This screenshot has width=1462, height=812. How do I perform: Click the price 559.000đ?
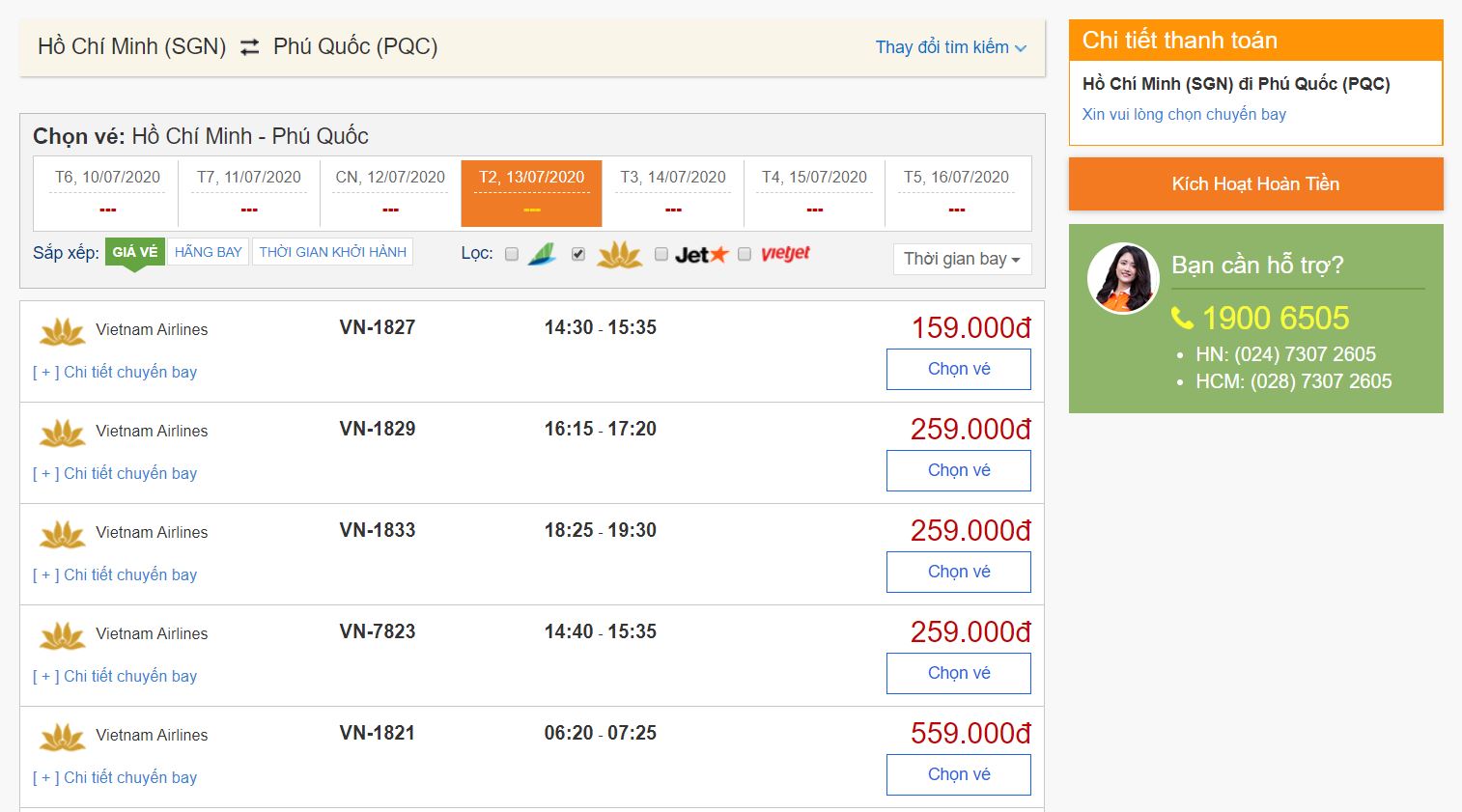tap(971, 734)
